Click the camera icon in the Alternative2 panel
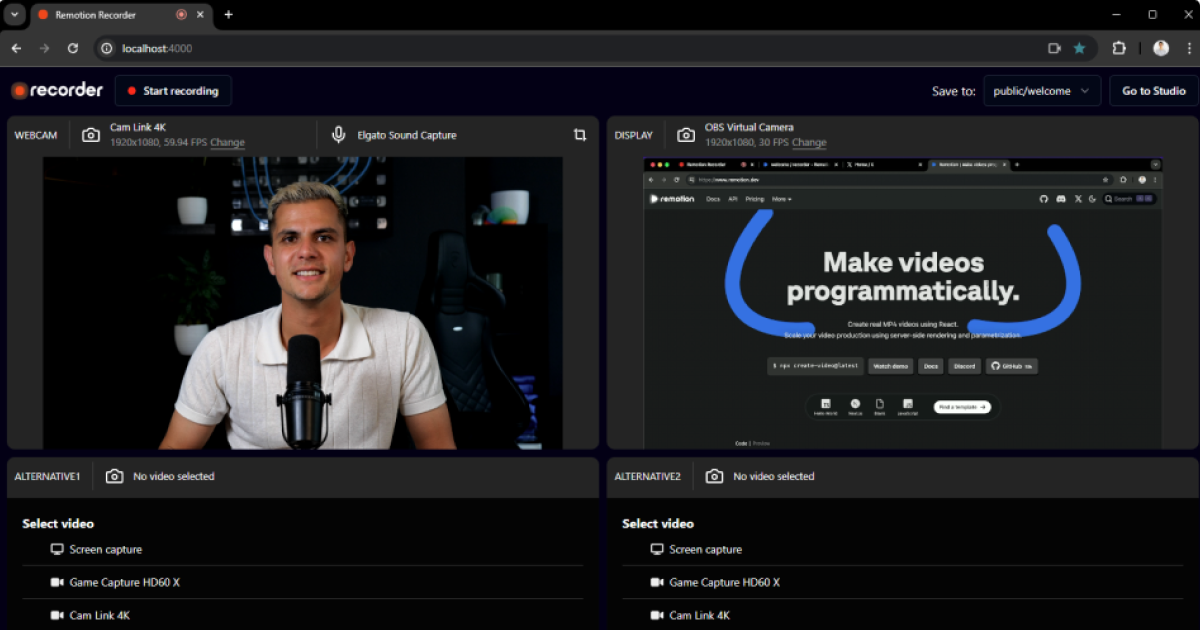The width and height of the screenshot is (1200, 630). (x=714, y=477)
